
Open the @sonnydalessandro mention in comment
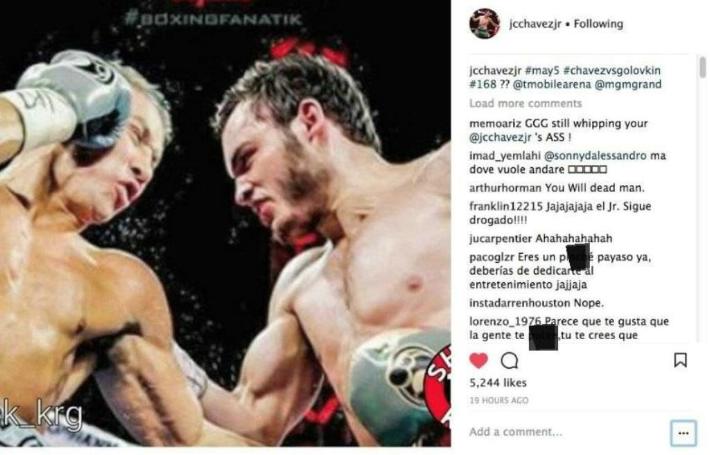(595, 156)
